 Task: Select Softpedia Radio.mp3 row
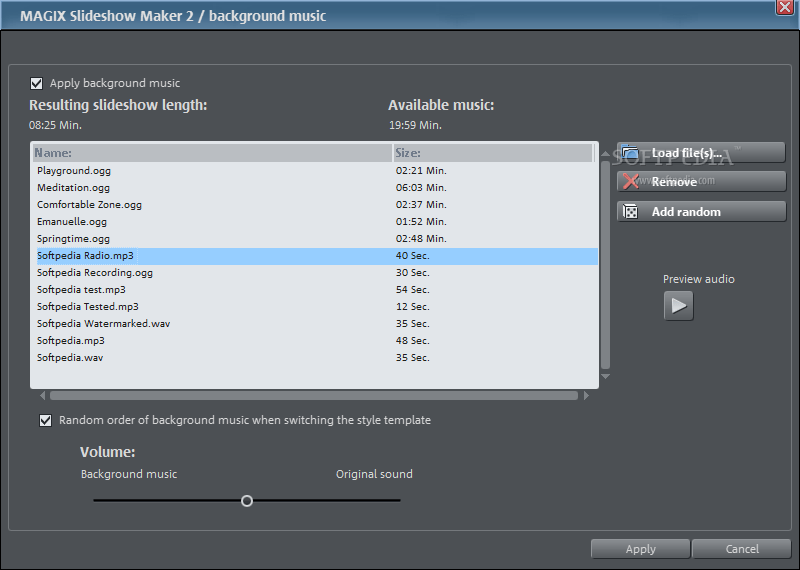pos(316,256)
